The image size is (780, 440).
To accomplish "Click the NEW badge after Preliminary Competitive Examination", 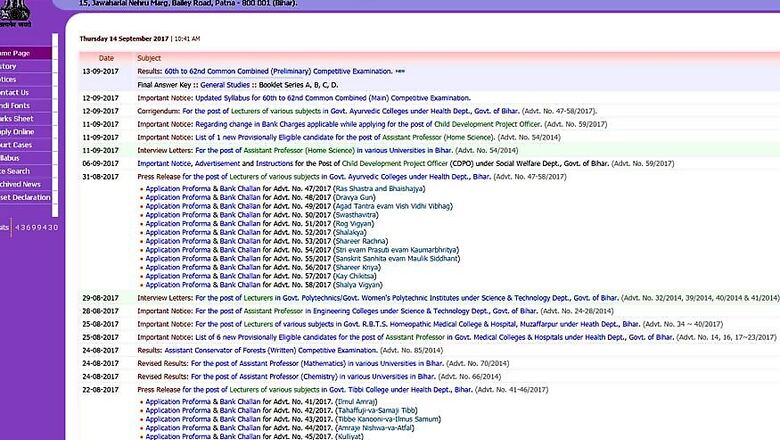I will click(x=400, y=72).
